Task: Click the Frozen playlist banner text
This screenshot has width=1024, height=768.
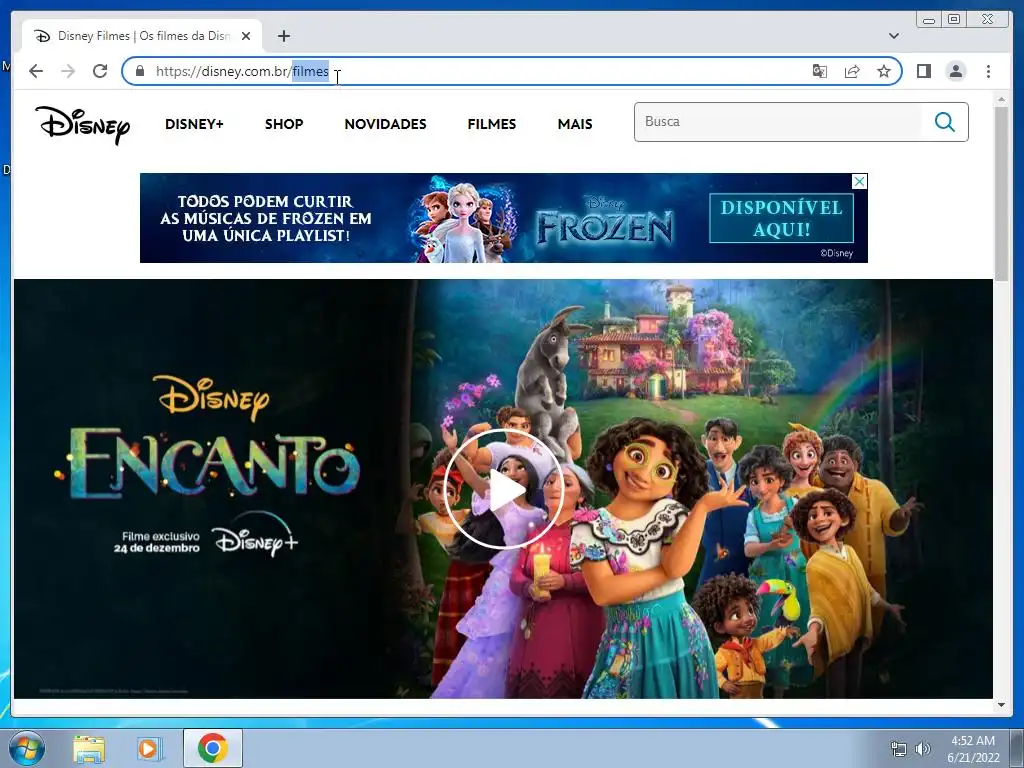Action: pyautogui.click(x=266, y=218)
